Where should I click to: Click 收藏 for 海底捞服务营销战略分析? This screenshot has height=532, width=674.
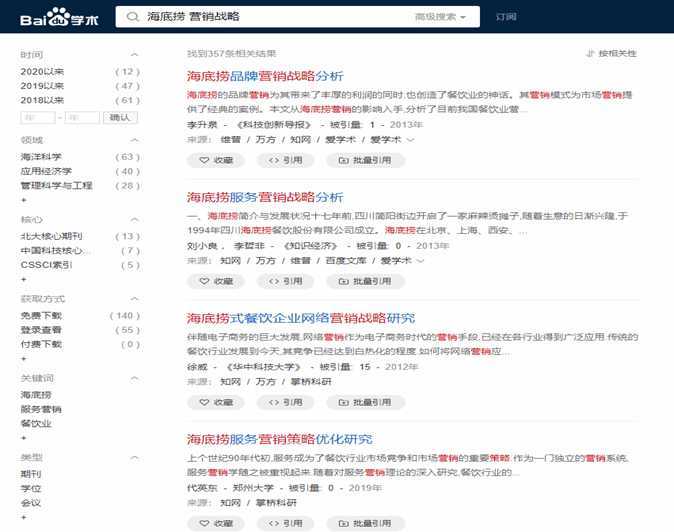pos(216,281)
